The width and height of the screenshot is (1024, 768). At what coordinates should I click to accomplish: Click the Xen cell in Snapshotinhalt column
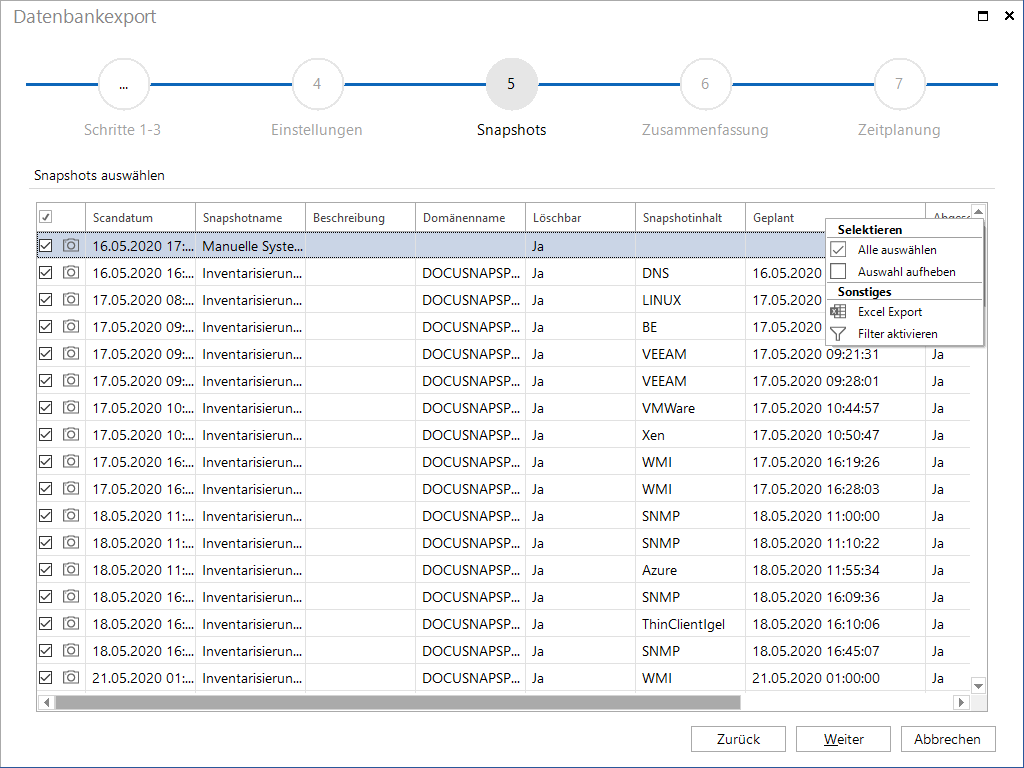691,434
